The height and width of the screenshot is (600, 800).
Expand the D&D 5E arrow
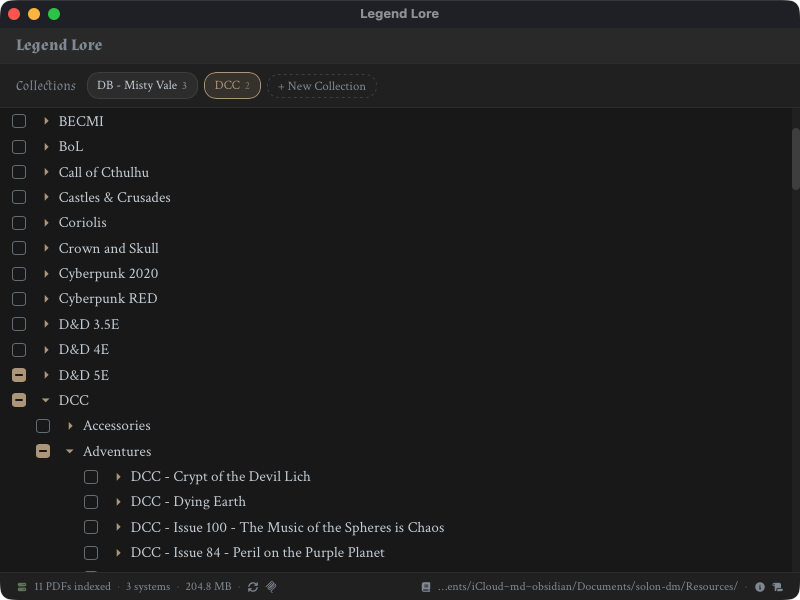point(46,375)
